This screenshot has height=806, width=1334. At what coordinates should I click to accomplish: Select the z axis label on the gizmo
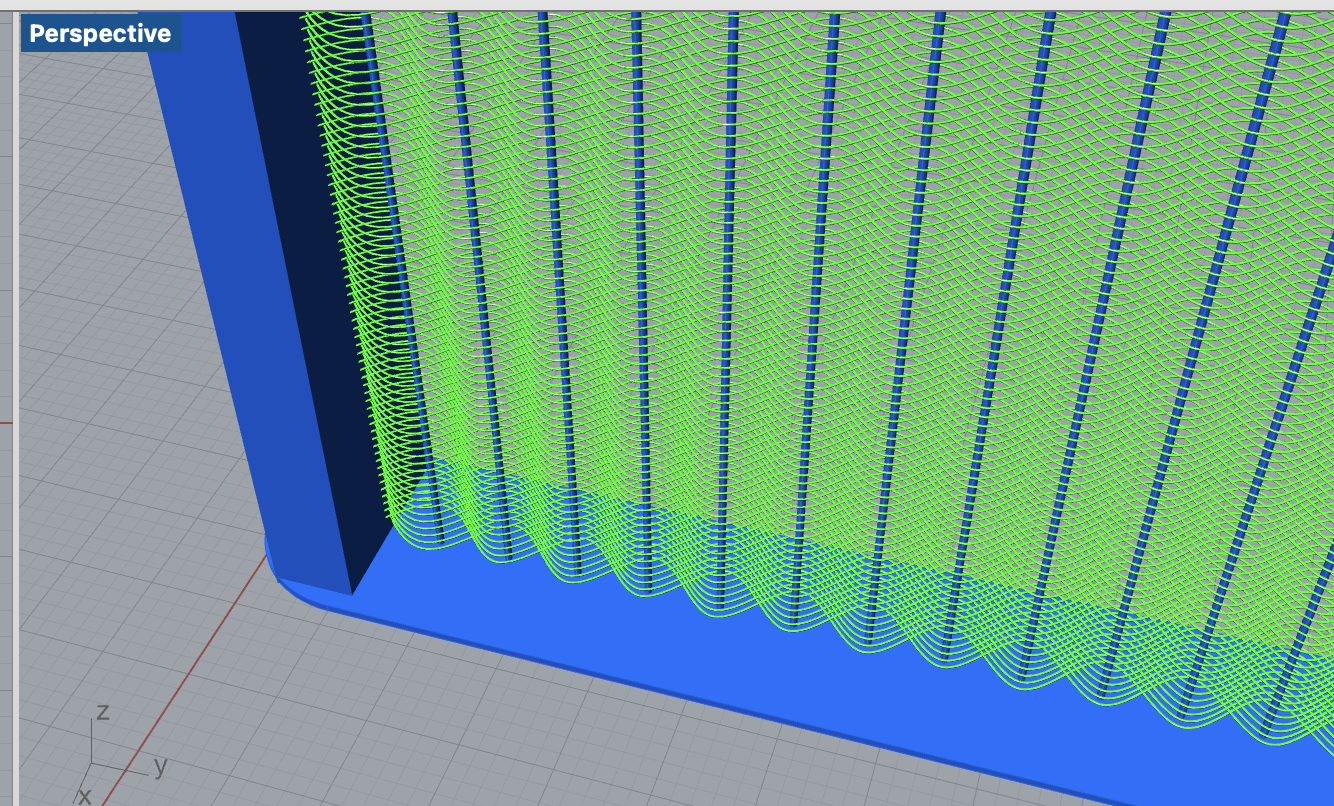pyautogui.click(x=104, y=712)
